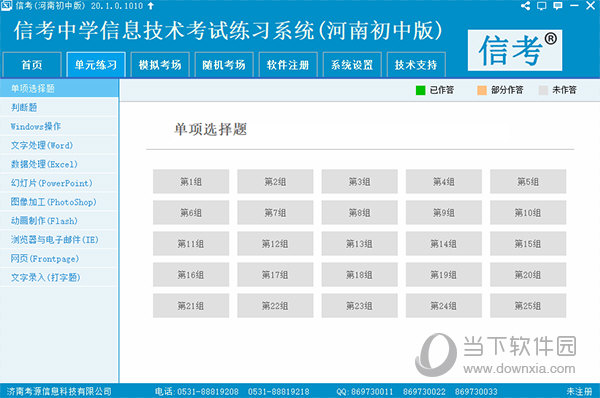Click QQ number 869730022

coord(424,391)
